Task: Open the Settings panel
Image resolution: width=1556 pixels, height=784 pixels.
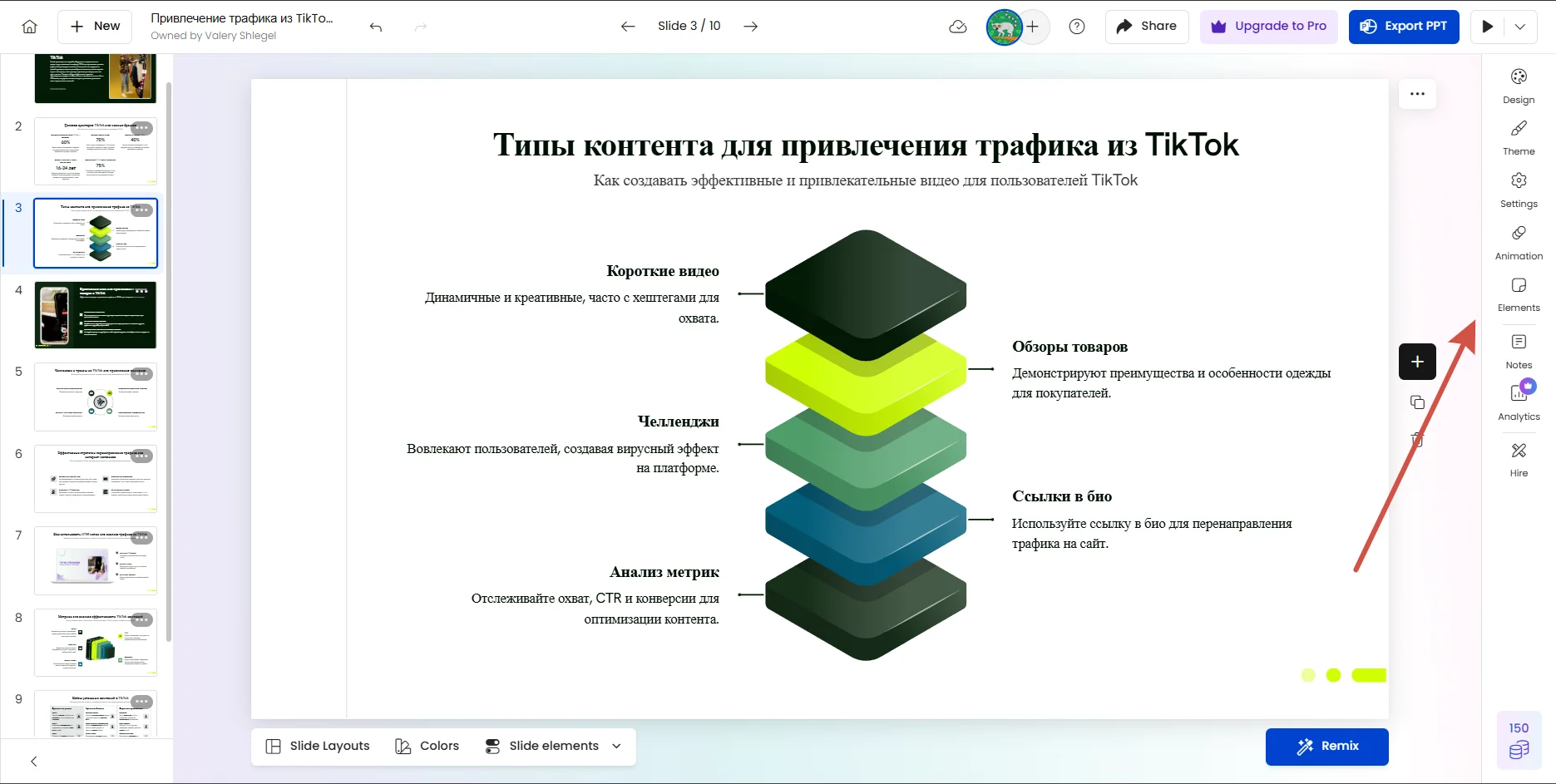Action: (1519, 190)
